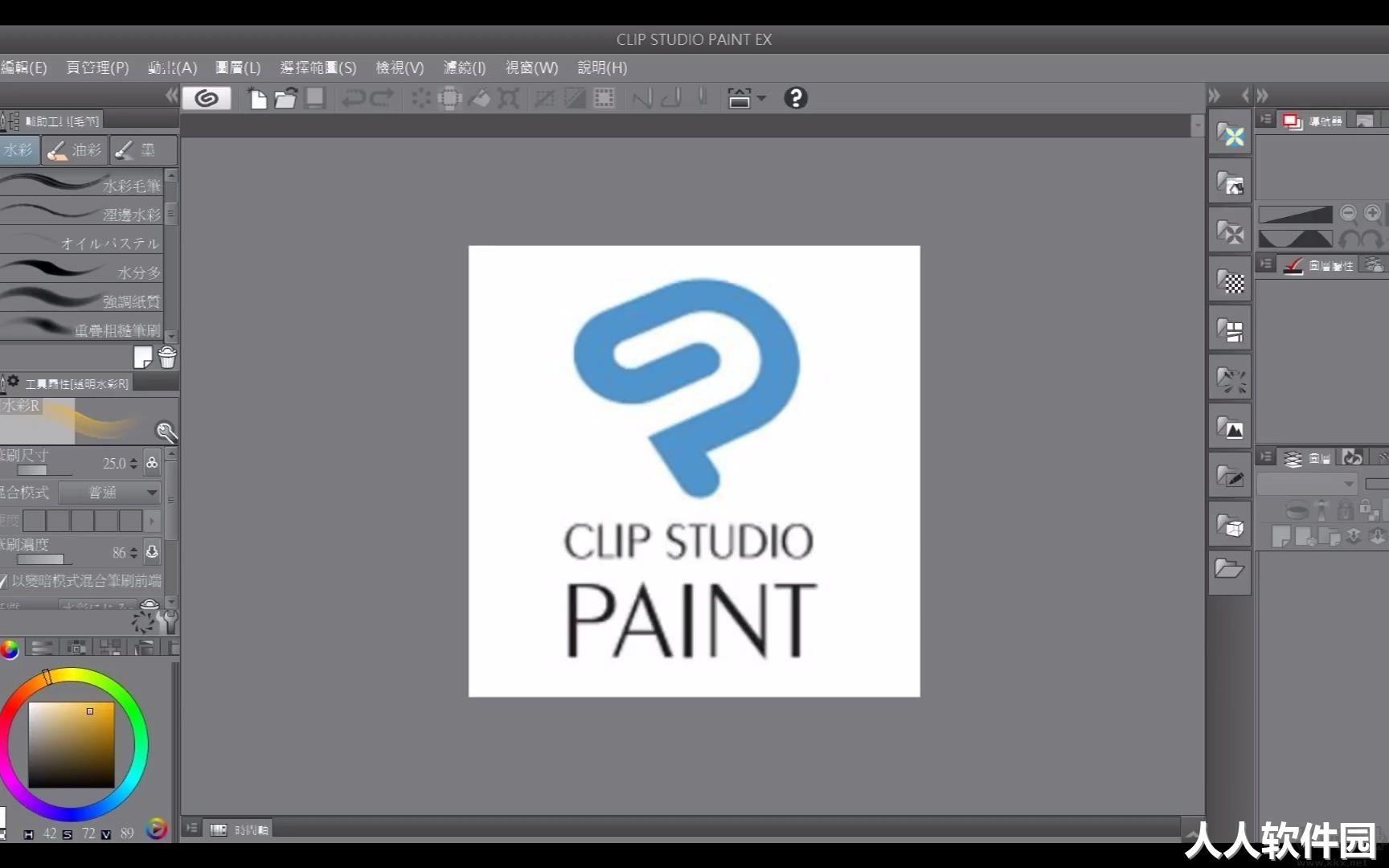Toggle Snap to Ruler icon
1389x868 pixels.
pos(642,98)
